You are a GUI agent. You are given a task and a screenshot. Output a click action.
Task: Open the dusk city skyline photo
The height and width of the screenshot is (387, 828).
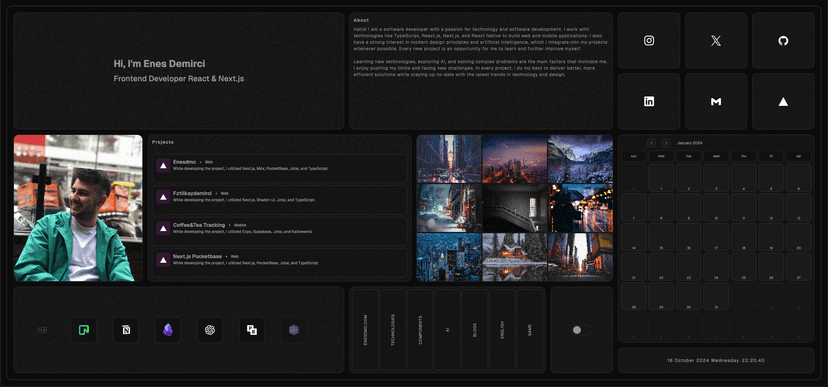coord(515,159)
